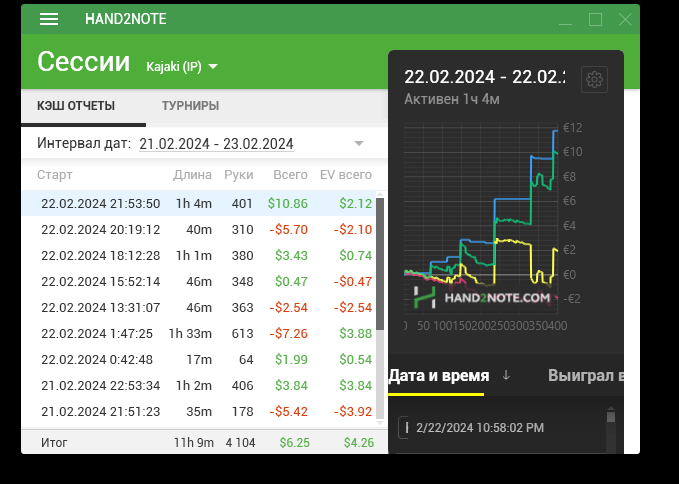This screenshot has height=484, width=679.
Task: Switch to ТУРНИРЫ tab
Action: [x=191, y=106]
